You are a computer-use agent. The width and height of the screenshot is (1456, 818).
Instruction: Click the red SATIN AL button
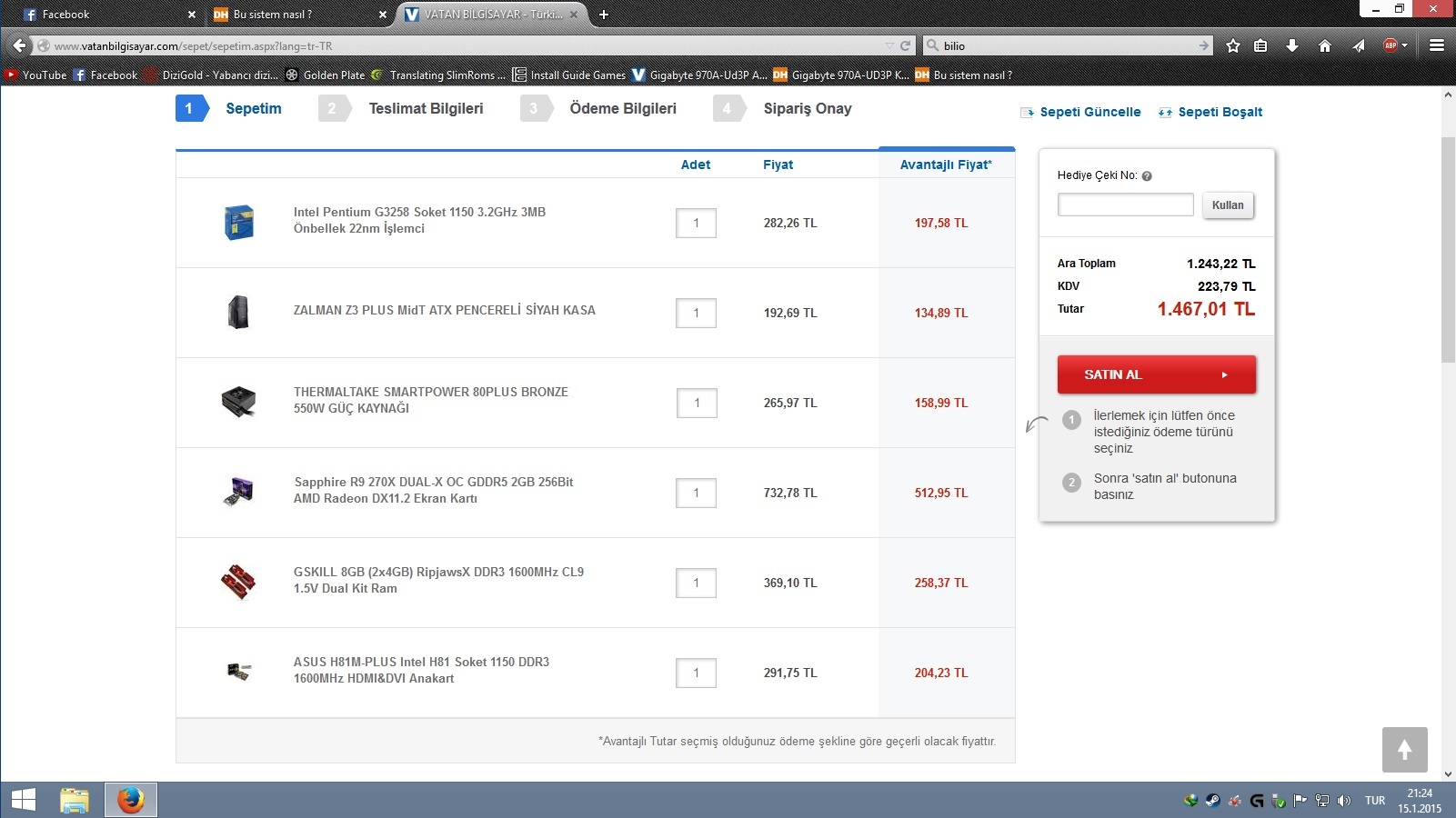[x=1156, y=374]
